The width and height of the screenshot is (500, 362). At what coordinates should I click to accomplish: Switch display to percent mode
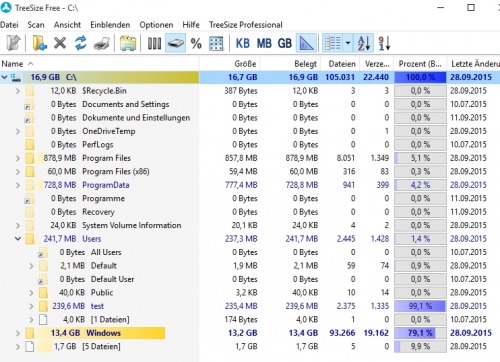point(196,43)
